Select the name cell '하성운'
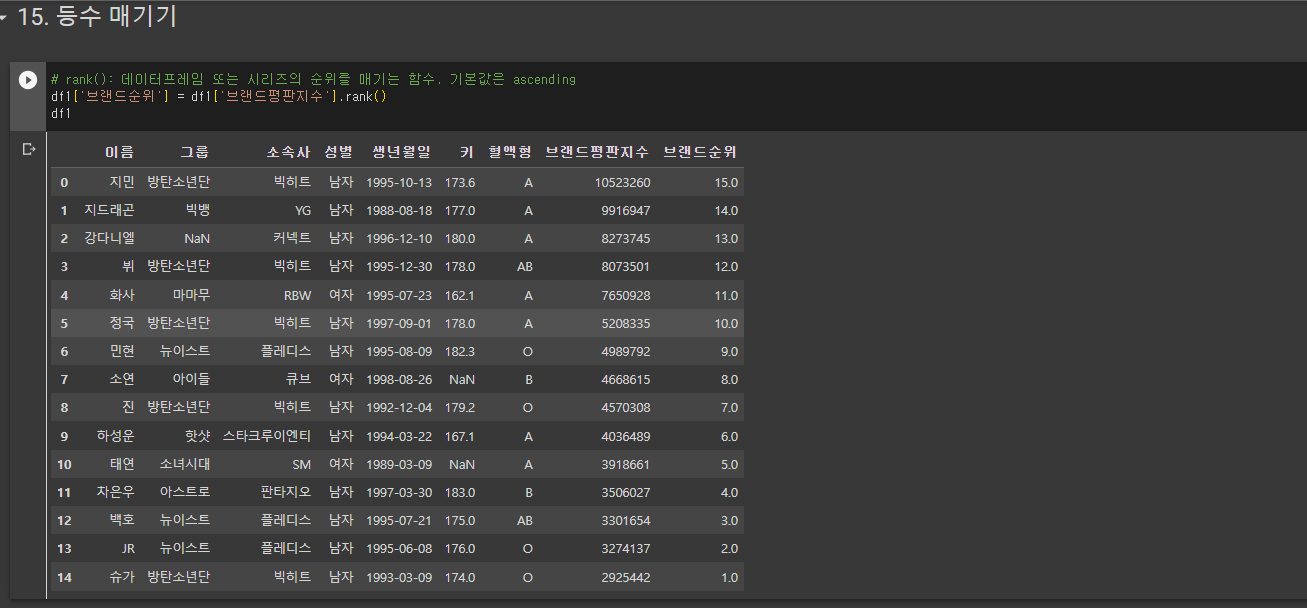Viewport: 1307px width, 608px height. click(115, 436)
